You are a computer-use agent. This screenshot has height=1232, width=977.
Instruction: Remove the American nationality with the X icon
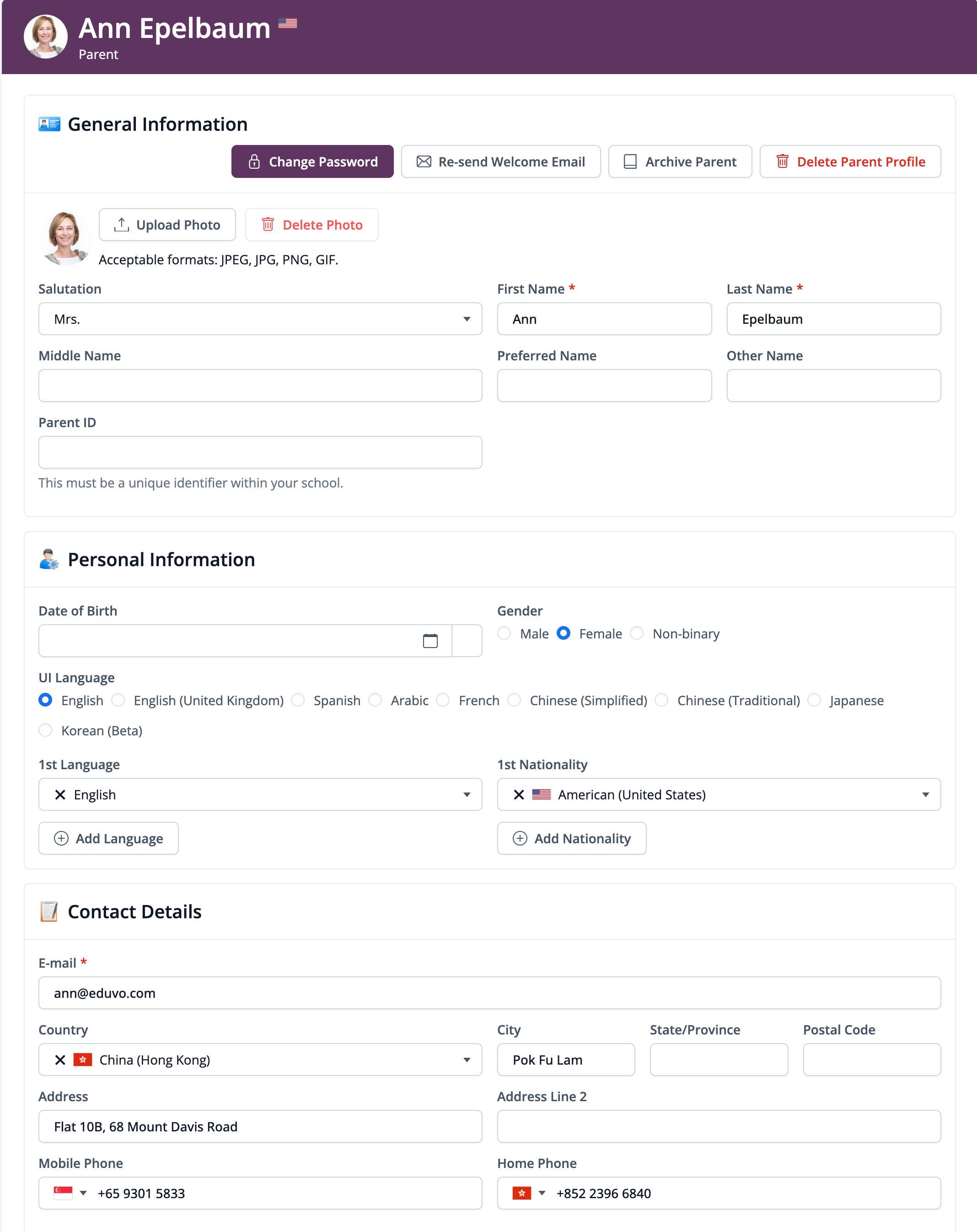(519, 795)
